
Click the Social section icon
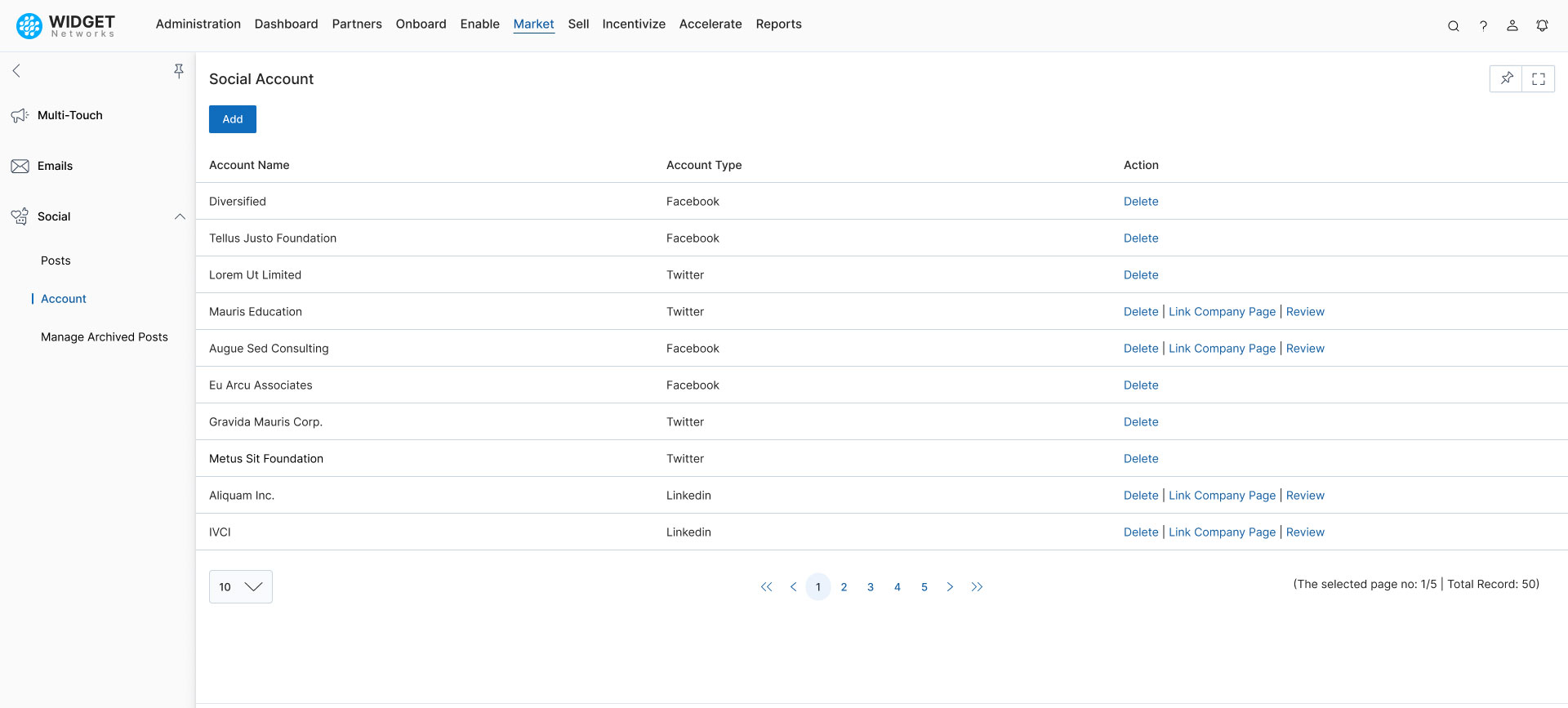(x=20, y=216)
